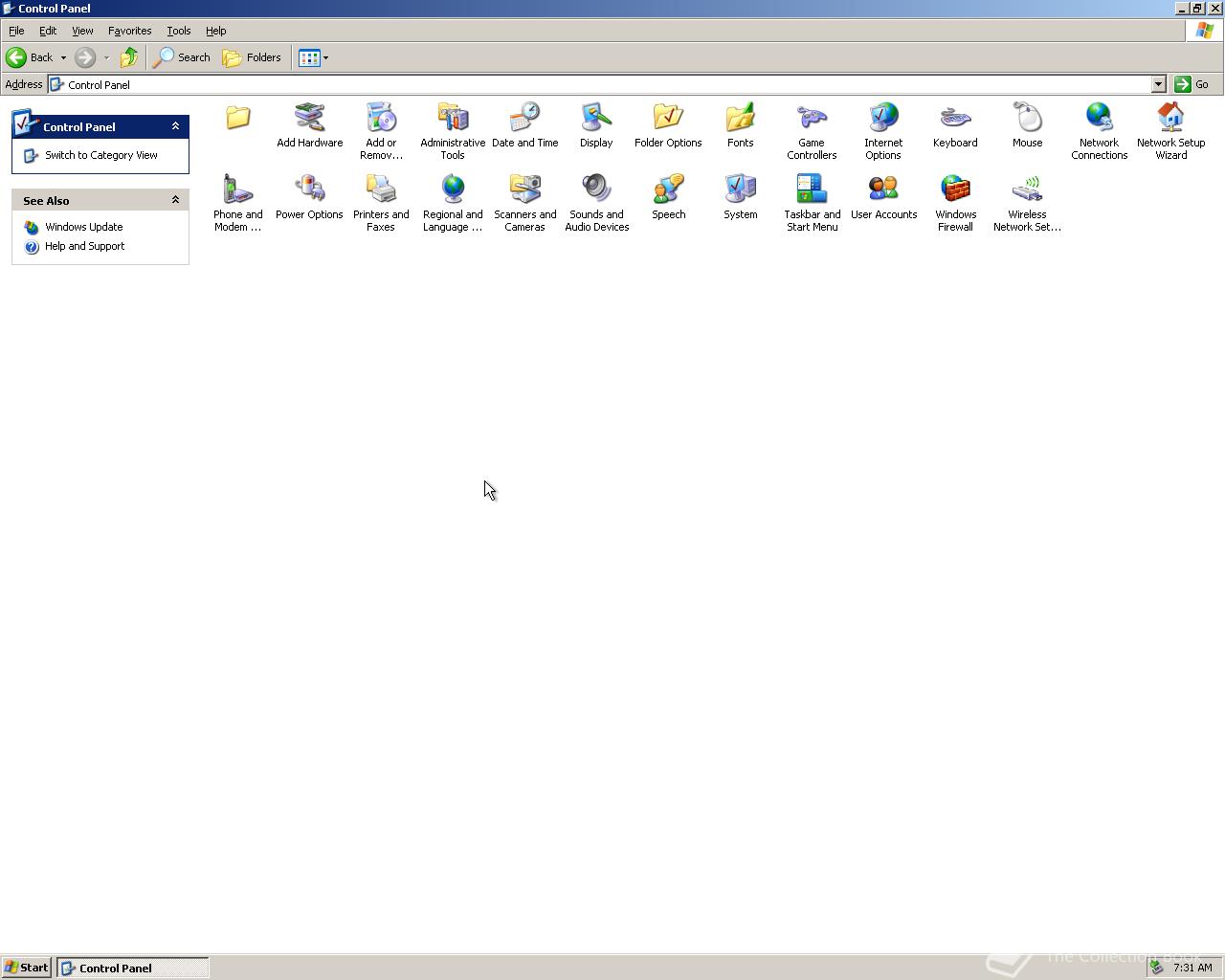Open the Date and Time settings

click(x=524, y=125)
